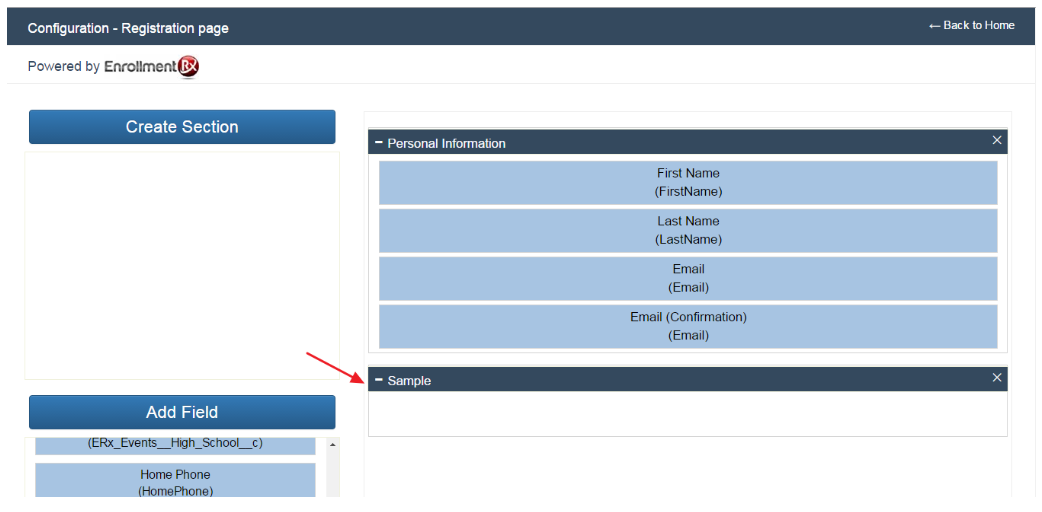The height and width of the screenshot is (512, 1042).
Task: Click the Personal Information header title
Action: pos(446,143)
